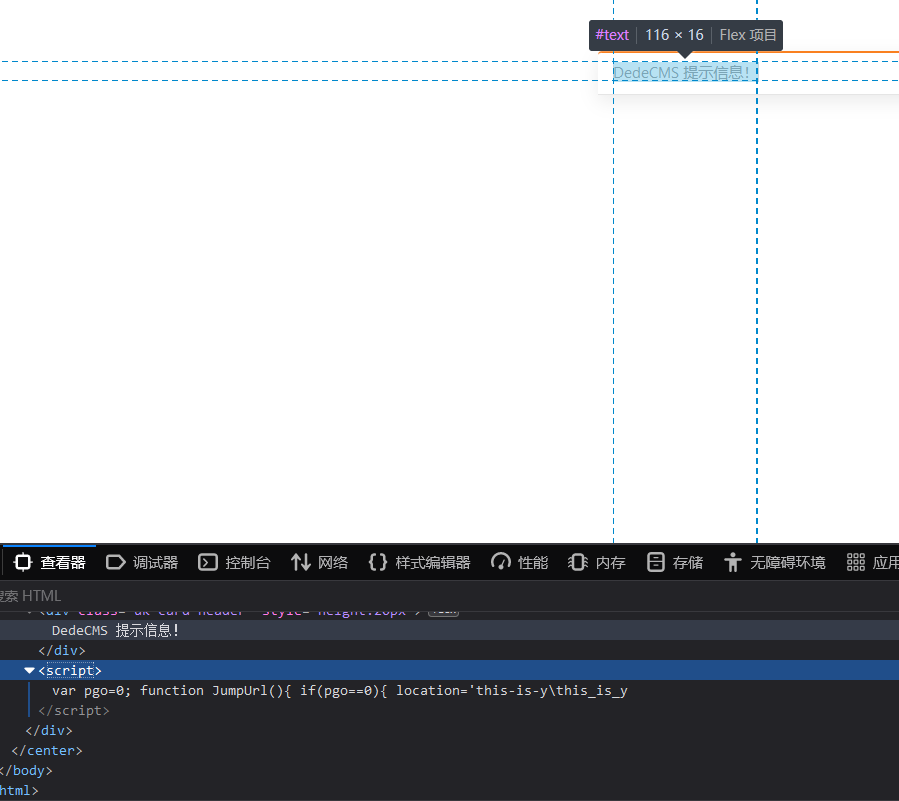Focus the 搜索 HTML search field

(450, 596)
